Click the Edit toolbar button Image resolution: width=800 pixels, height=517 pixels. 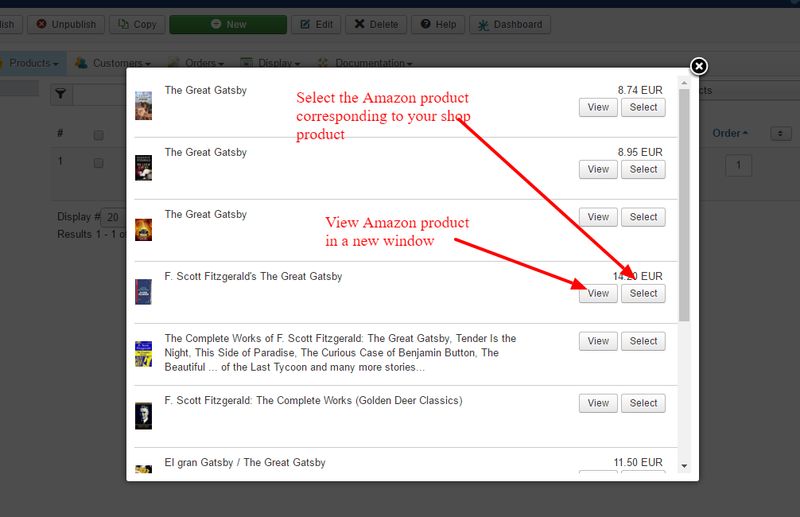pyautogui.click(x=316, y=24)
